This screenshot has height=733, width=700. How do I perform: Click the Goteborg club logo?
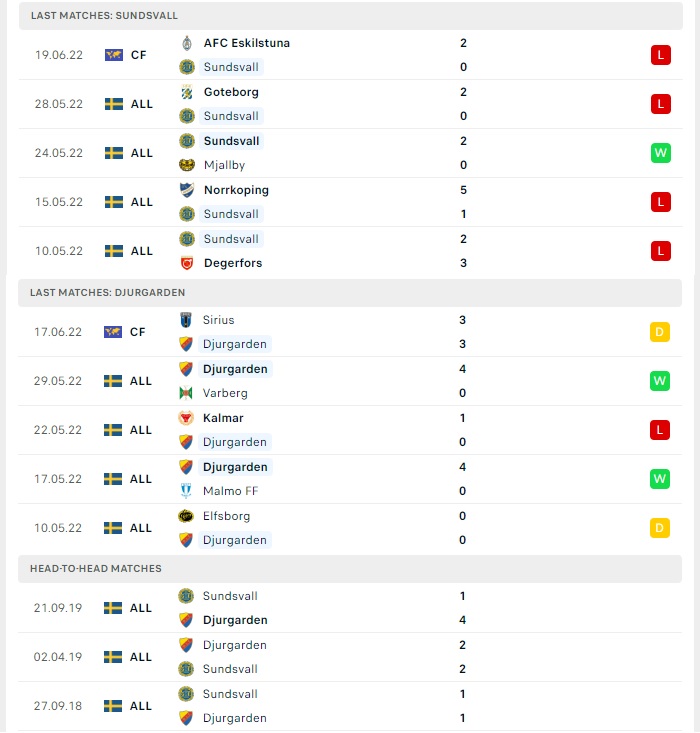tap(187, 92)
